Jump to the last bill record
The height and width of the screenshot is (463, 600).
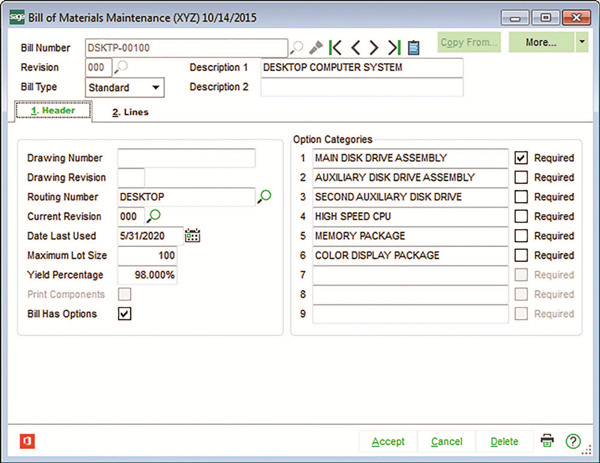point(394,48)
